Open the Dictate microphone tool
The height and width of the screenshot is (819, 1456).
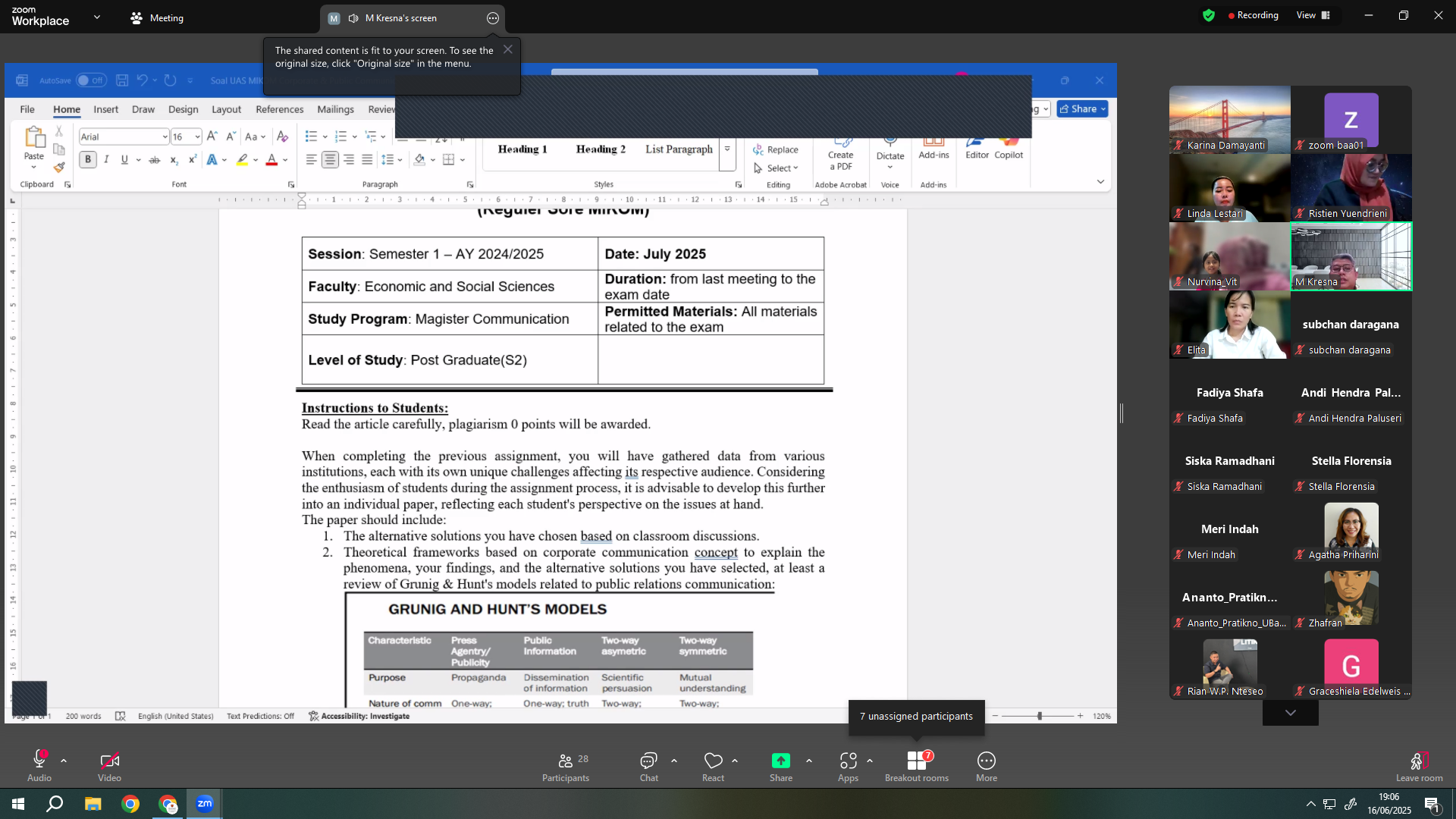[890, 152]
